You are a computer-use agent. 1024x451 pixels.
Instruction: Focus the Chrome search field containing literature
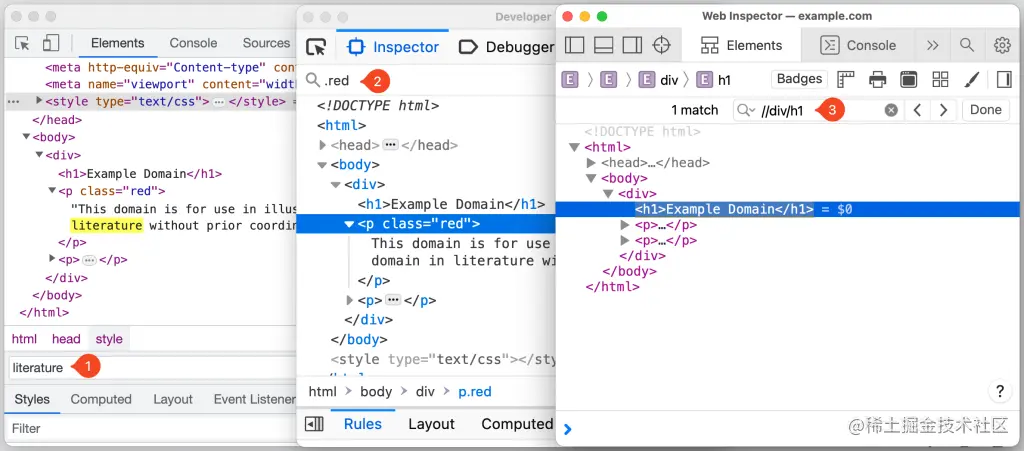point(152,367)
